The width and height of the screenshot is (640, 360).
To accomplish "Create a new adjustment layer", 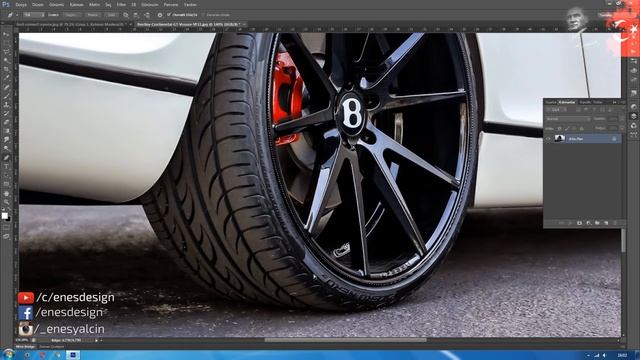I will 589,223.
